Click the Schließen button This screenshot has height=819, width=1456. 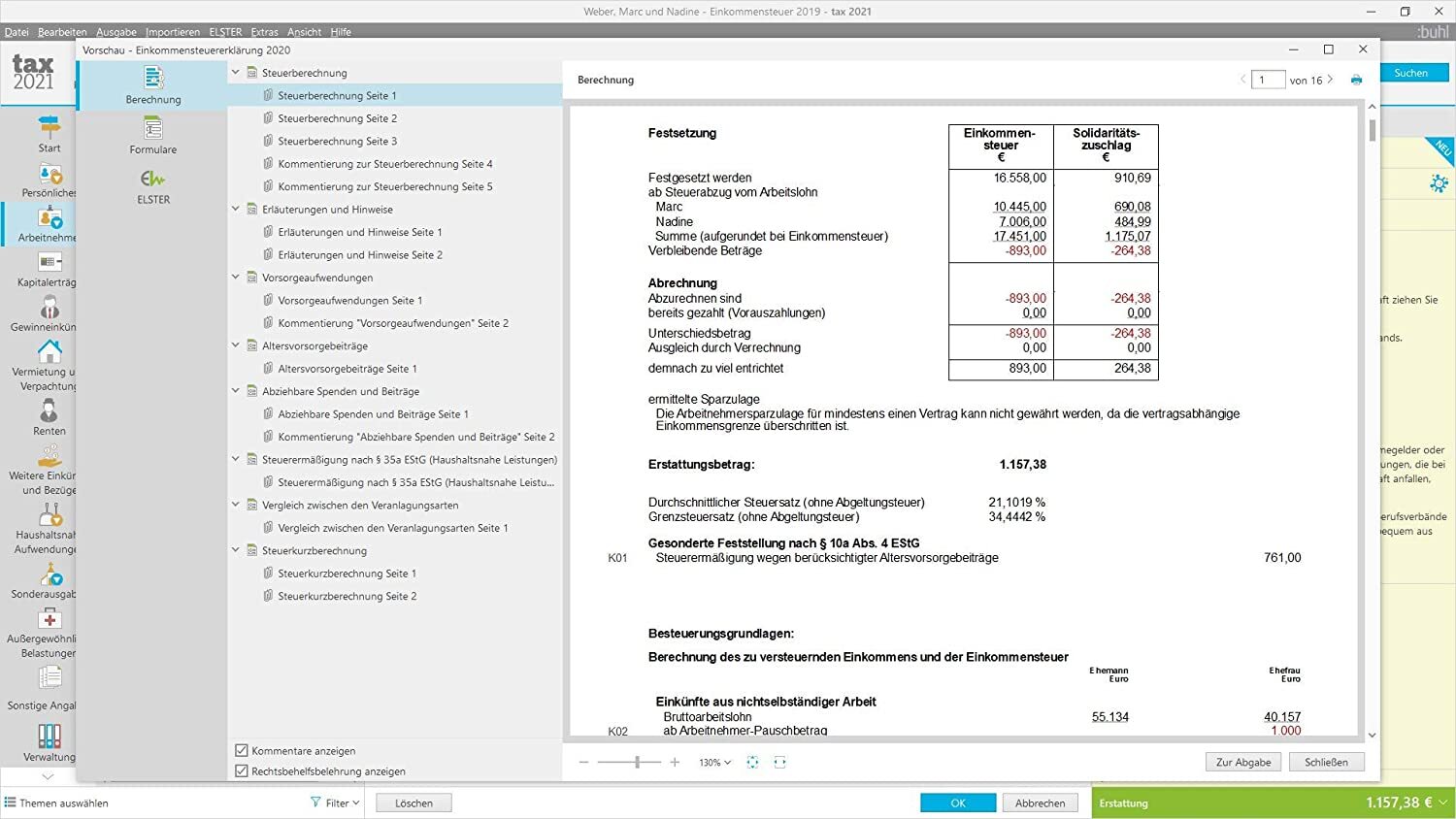[x=1326, y=762]
